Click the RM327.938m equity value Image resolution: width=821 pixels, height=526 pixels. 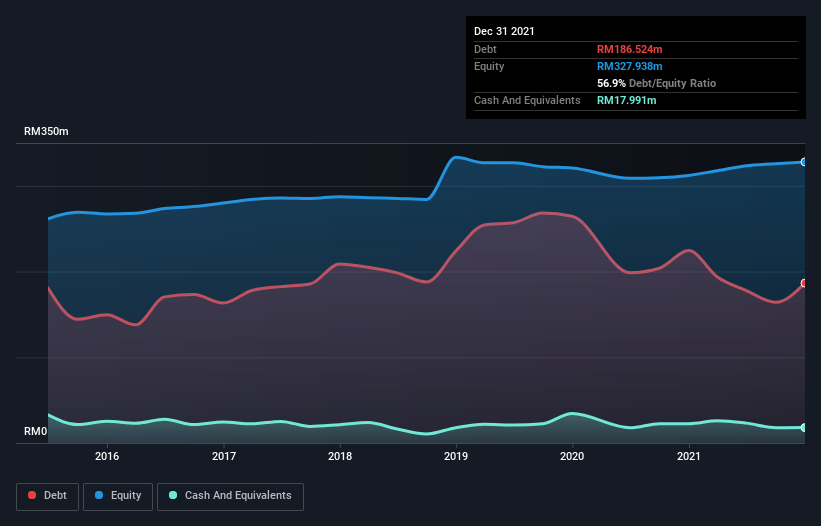point(629,66)
